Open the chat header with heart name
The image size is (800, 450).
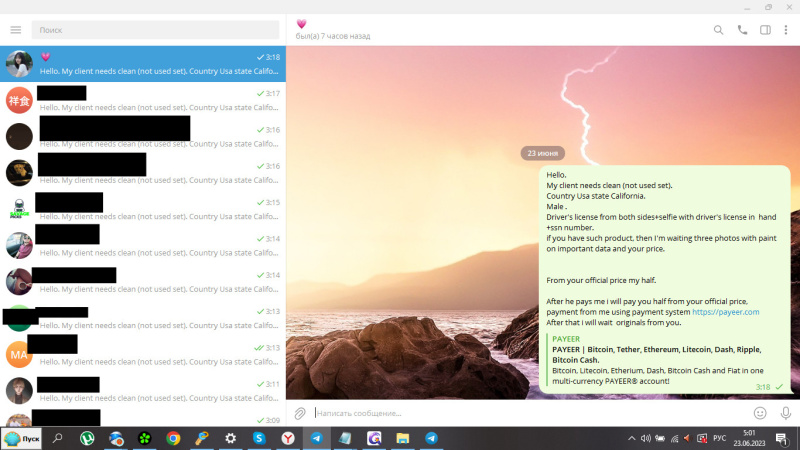[x=332, y=30]
